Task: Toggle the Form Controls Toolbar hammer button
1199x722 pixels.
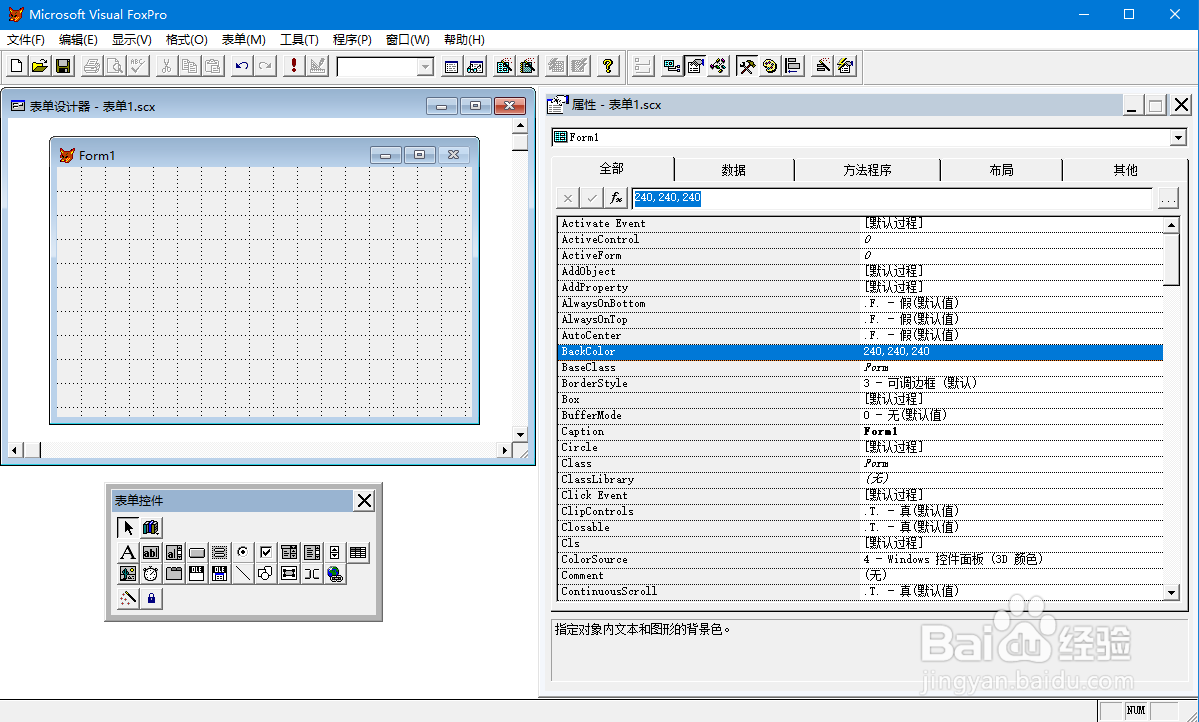Action: tap(747, 66)
